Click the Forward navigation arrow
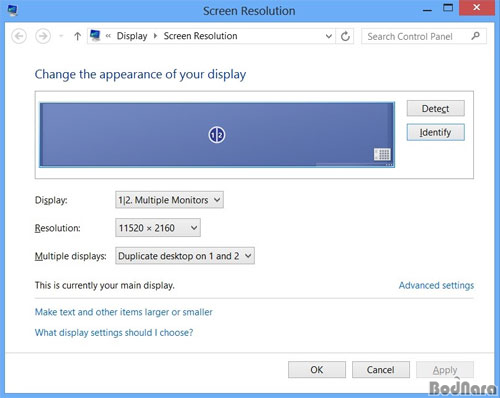The height and width of the screenshot is (398, 500). coord(43,36)
